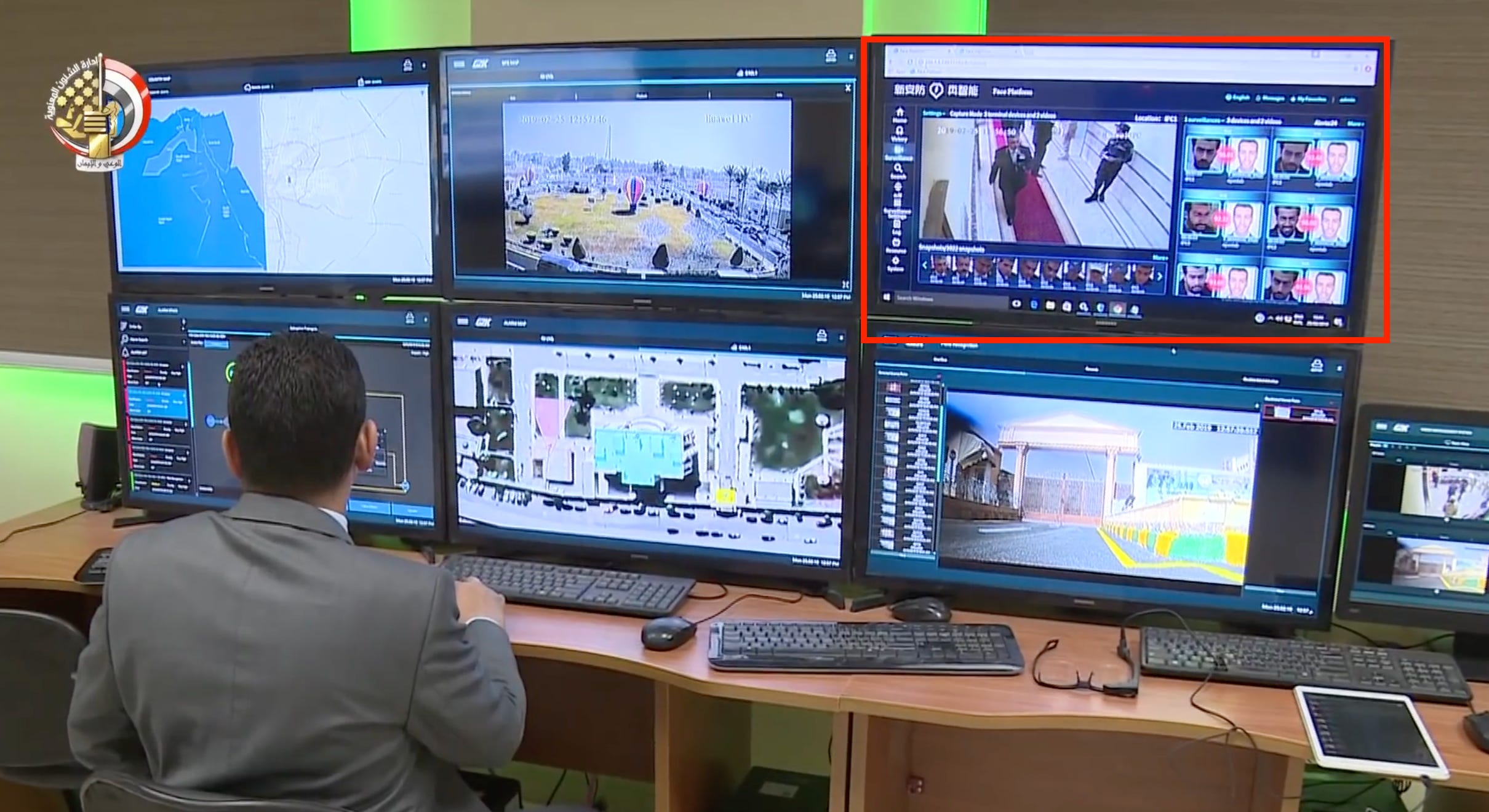Click Chrome icon in the Windows taskbar

click(x=1117, y=308)
